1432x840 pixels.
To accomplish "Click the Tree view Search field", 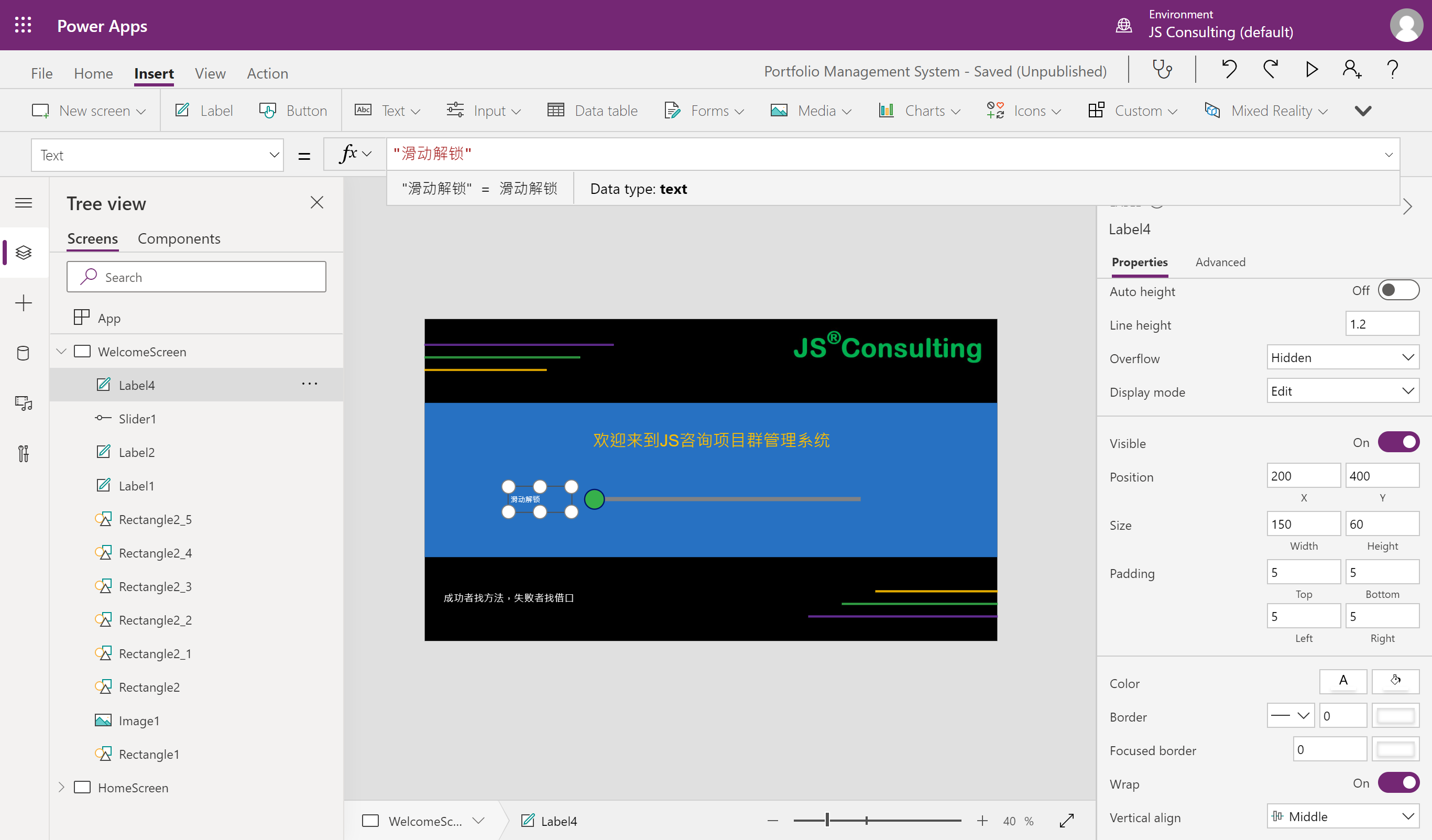I will pyautogui.click(x=196, y=277).
